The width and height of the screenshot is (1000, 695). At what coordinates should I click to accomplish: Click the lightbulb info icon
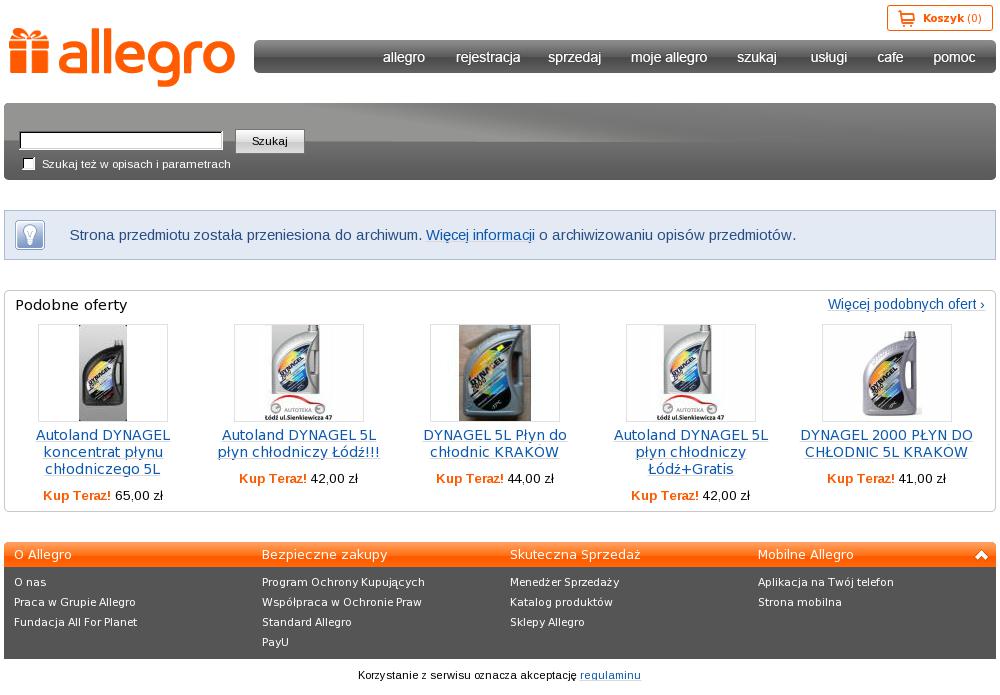click(30, 235)
